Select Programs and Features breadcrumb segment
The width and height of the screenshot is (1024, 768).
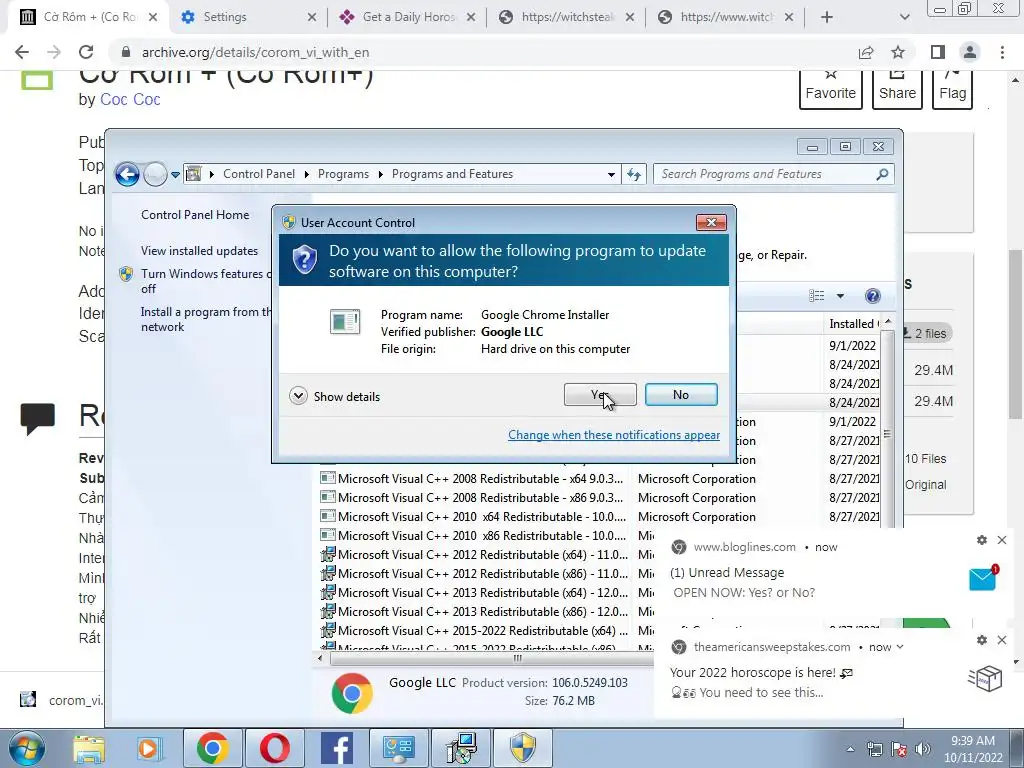452,174
